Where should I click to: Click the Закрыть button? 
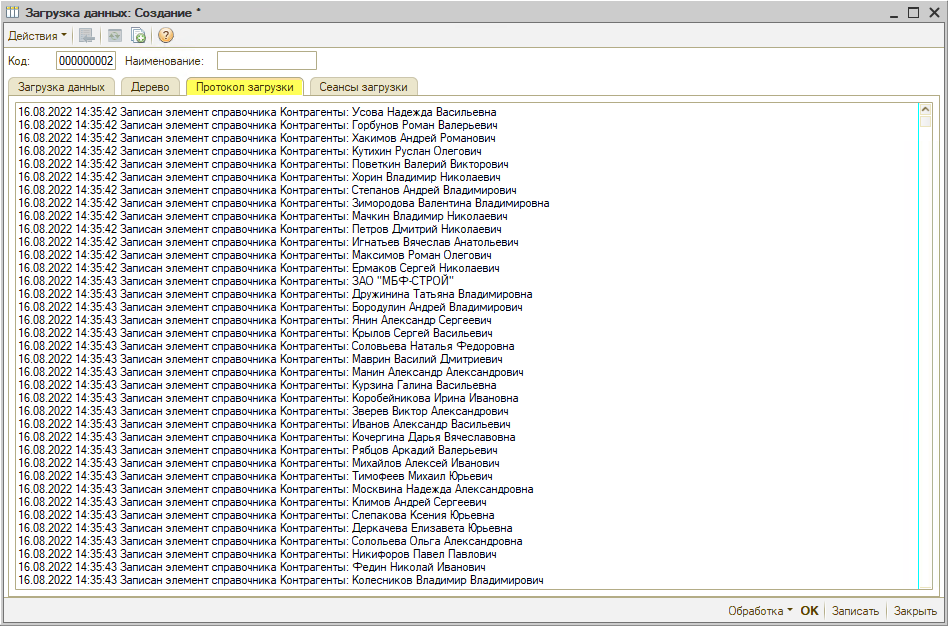915,611
